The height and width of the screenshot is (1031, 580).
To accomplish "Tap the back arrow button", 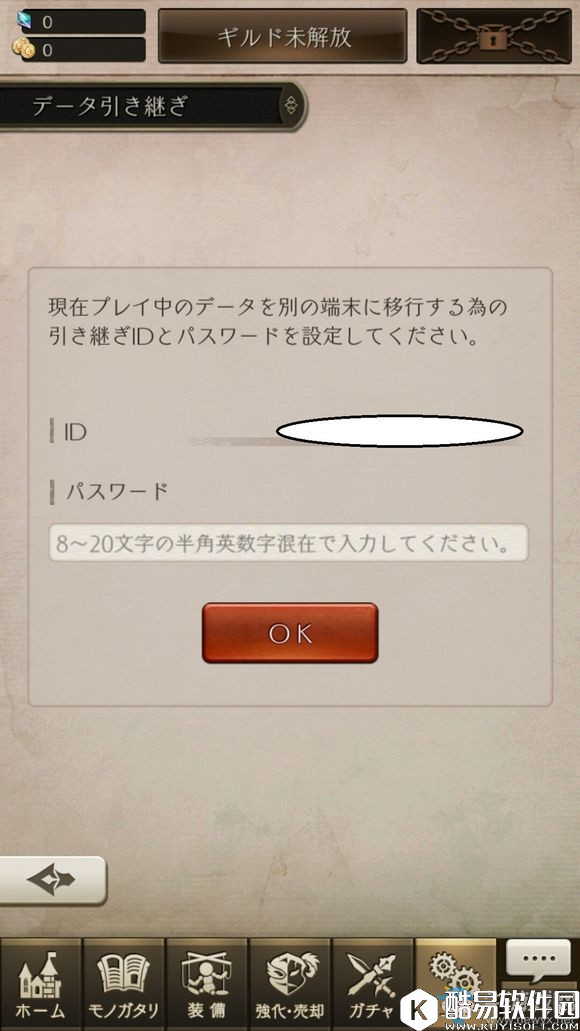I will (x=53, y=880).
